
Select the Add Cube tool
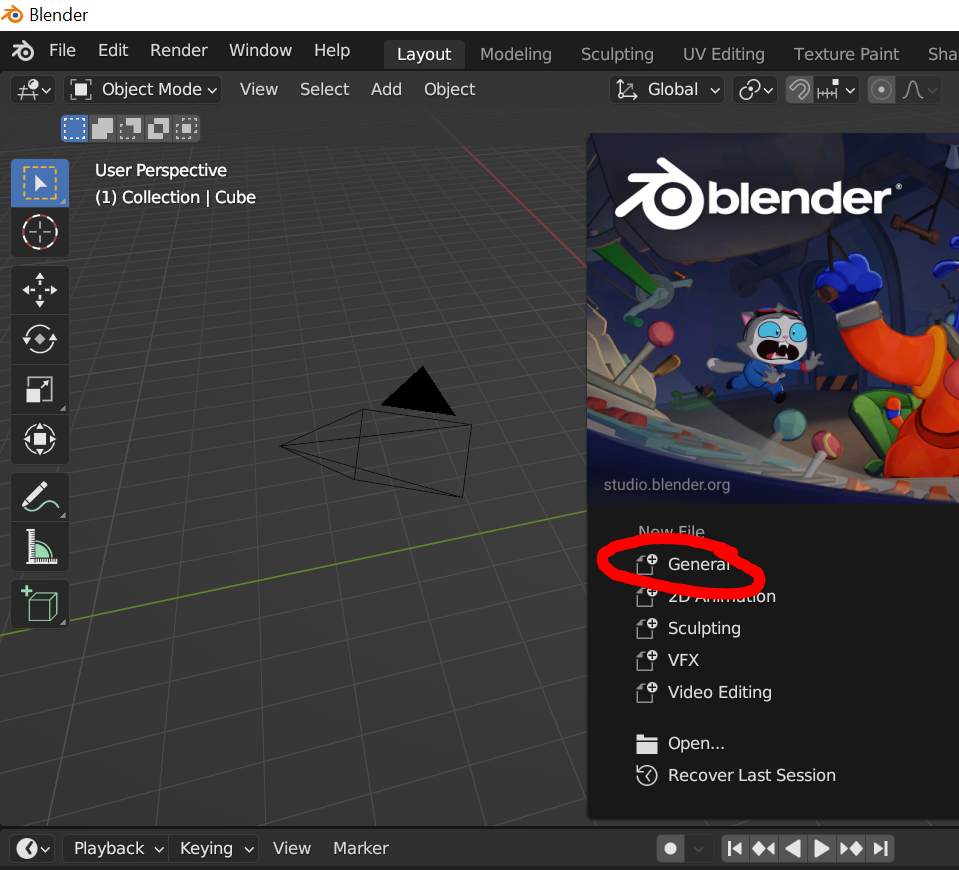point(40,603)
